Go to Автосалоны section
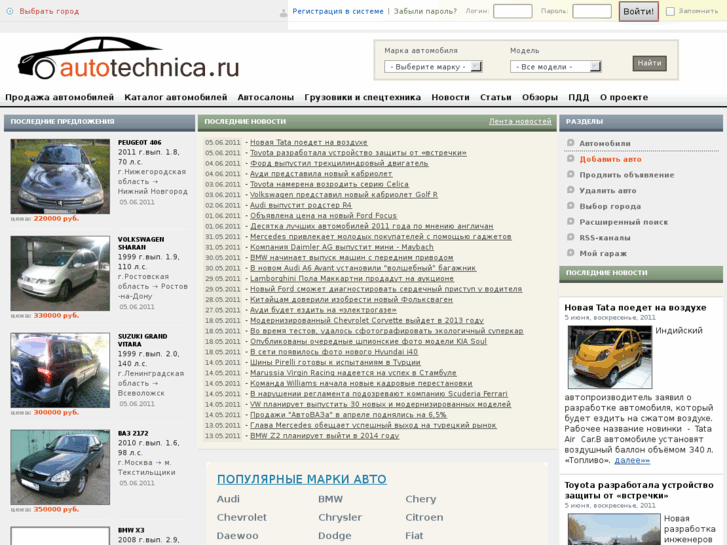Image resolution: width=727 pixels, height=545 pixels. tap(266, 97)
